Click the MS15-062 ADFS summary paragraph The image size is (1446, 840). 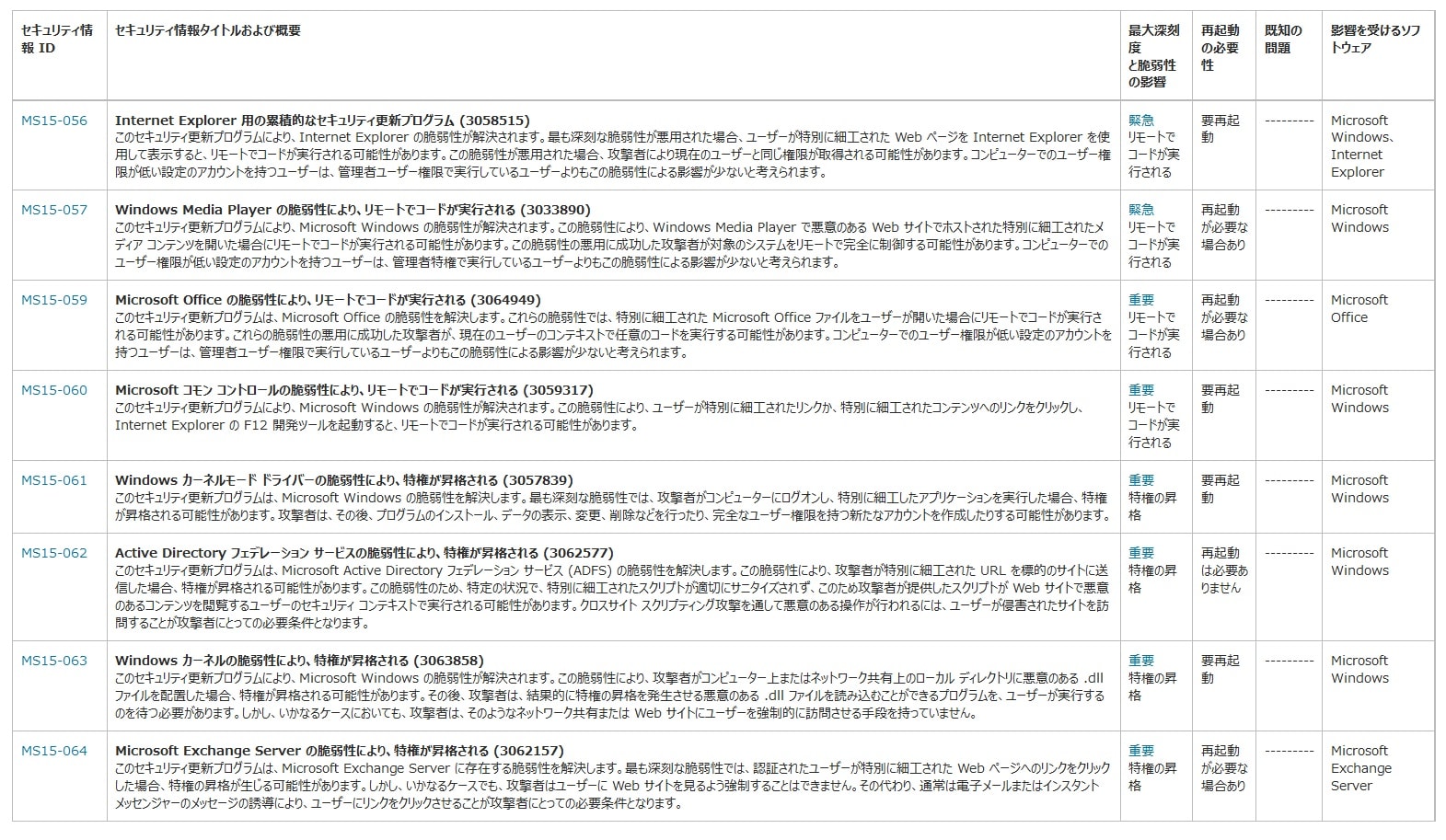coord(613,596)
